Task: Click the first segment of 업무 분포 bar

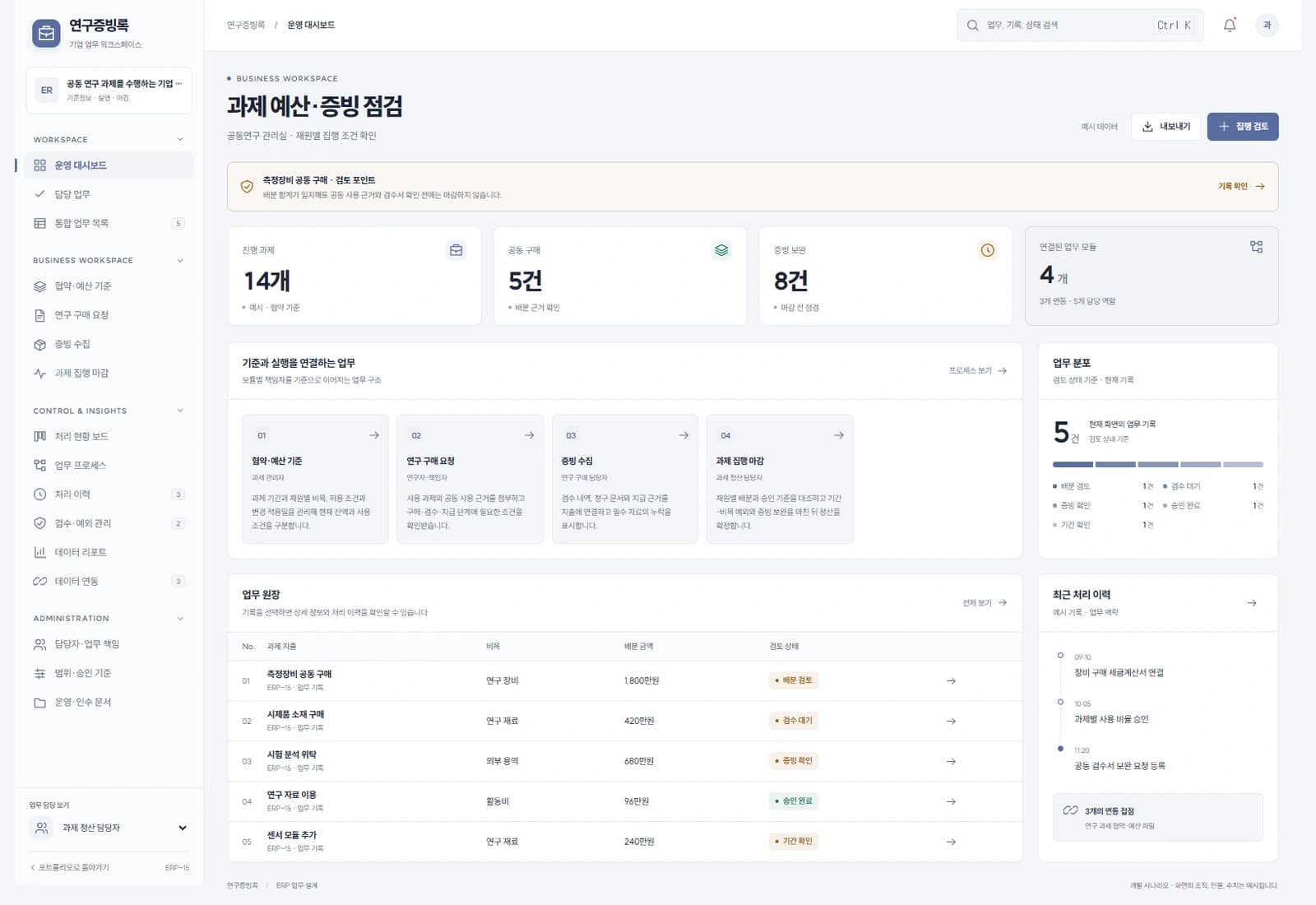Action: coord(1073,465)
